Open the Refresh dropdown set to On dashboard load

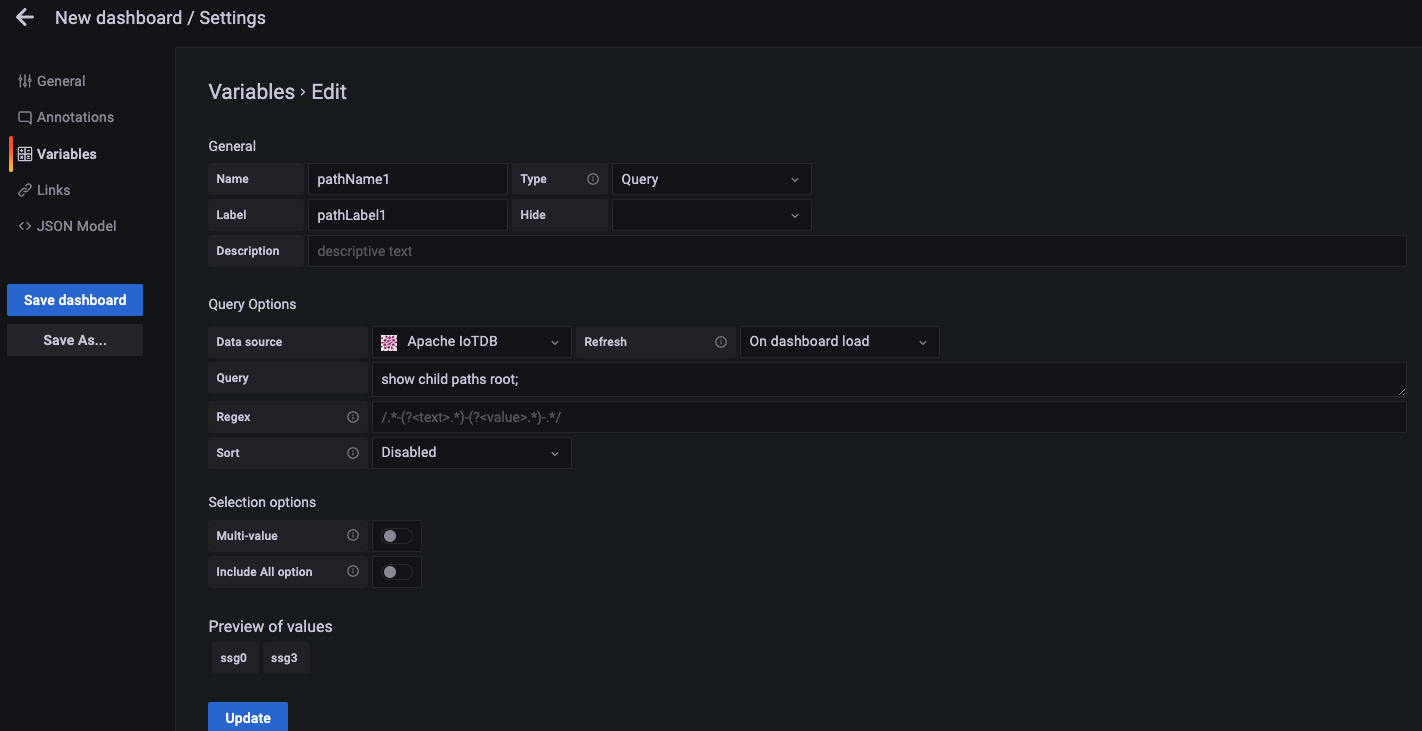click(838, 342)
